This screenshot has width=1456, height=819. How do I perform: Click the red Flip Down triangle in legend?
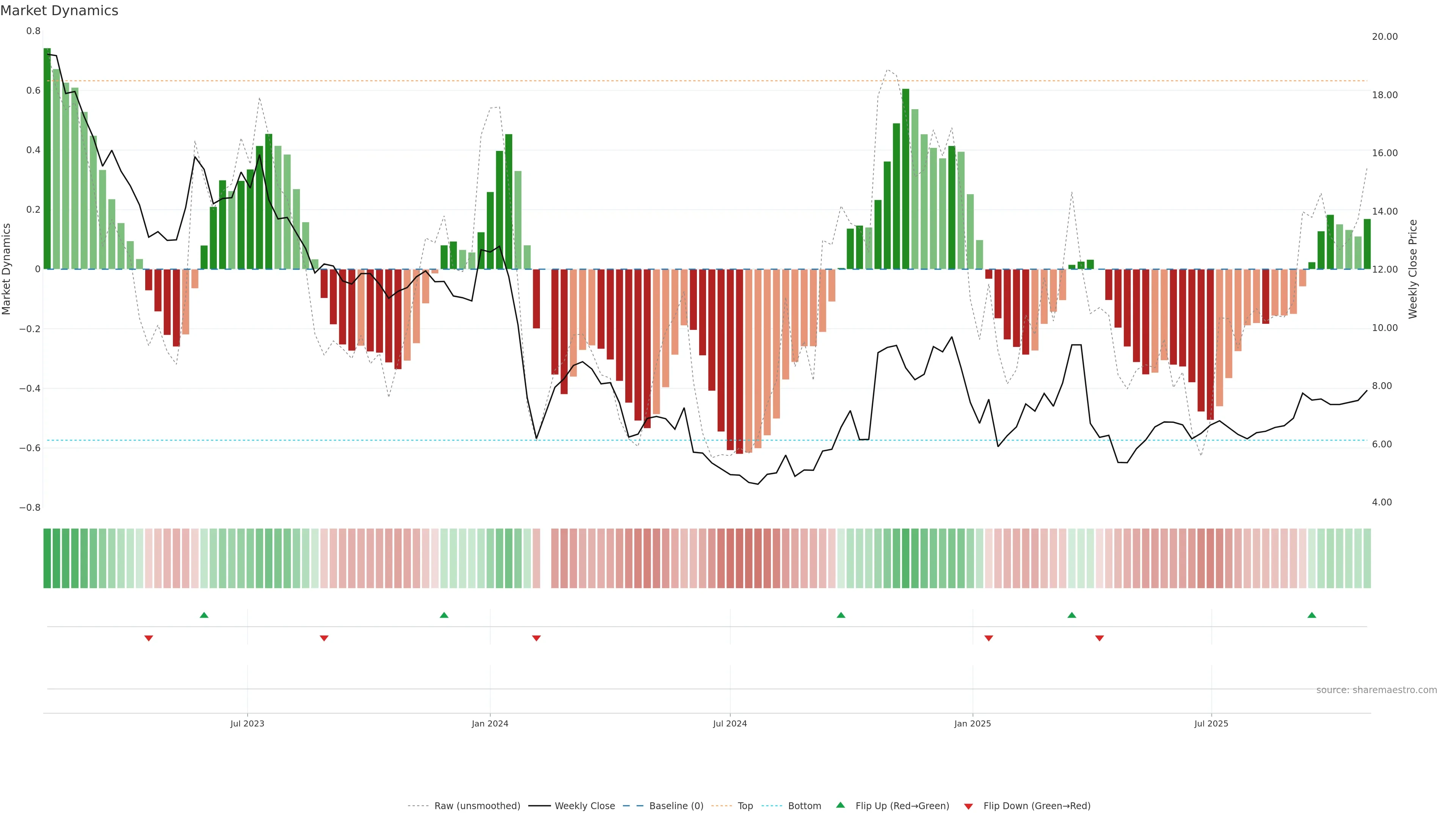pos(968,806)
